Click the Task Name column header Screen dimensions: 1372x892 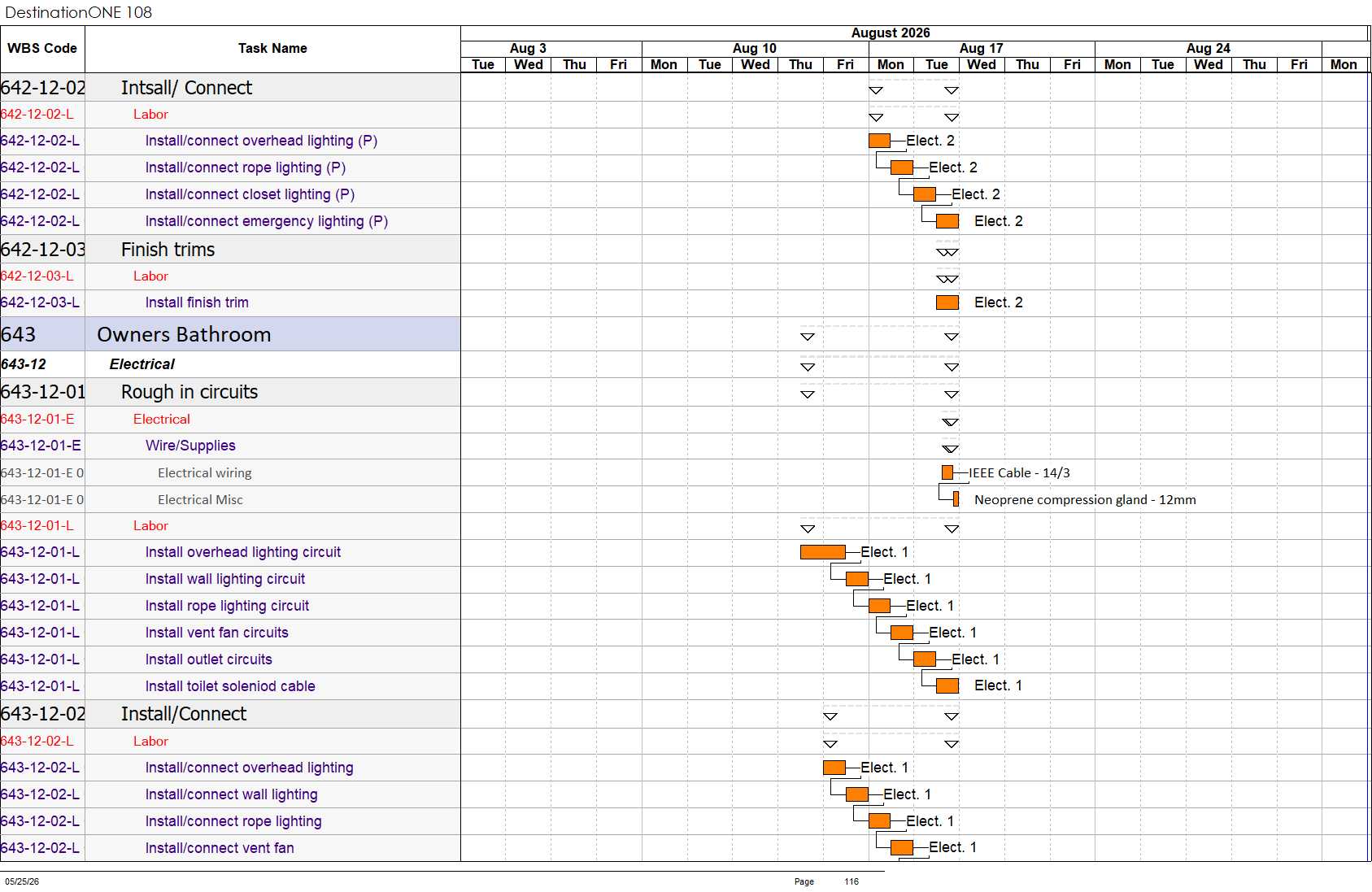(272, 49)
